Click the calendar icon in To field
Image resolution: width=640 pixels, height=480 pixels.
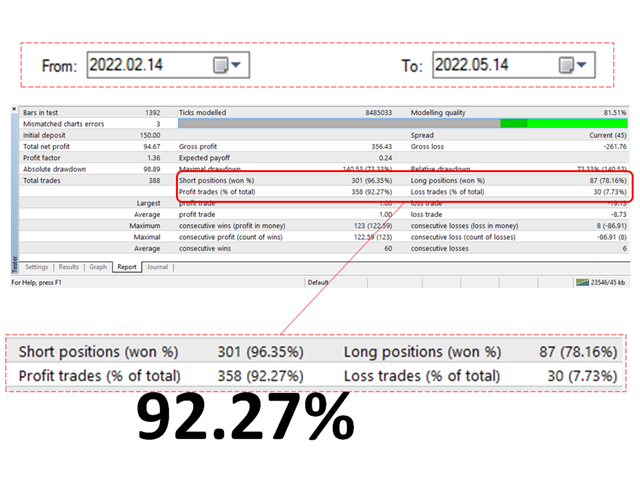pos(566,65)
